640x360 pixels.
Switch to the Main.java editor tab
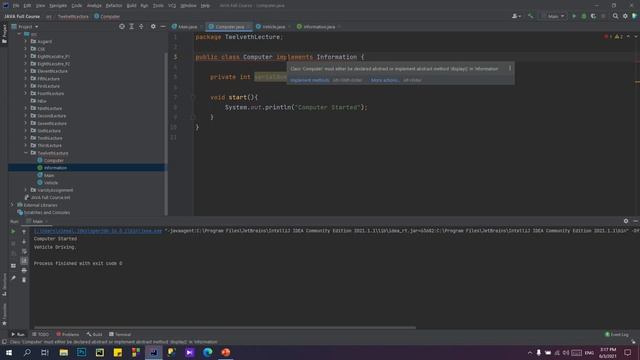(x=187, y=27)
